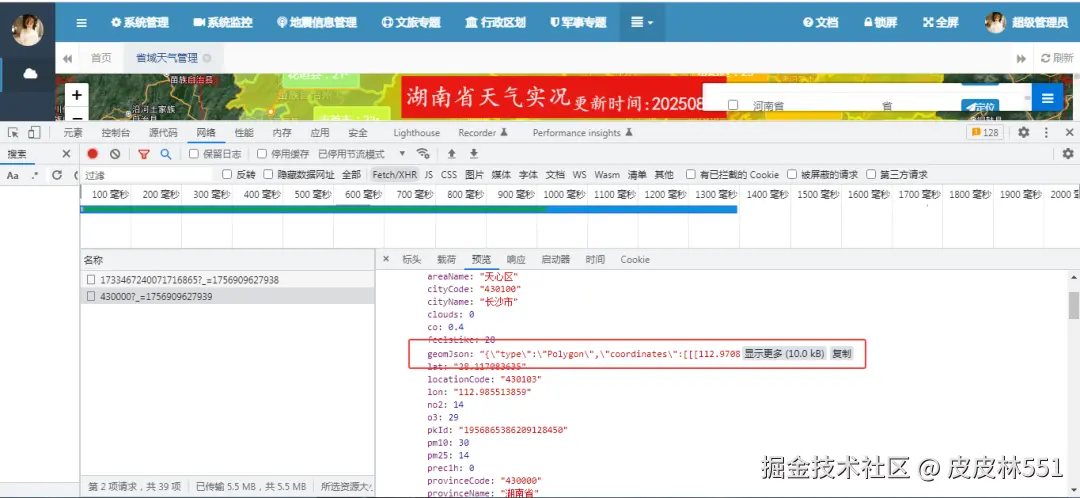Switch to the 元素 DevTools tab

73,133
